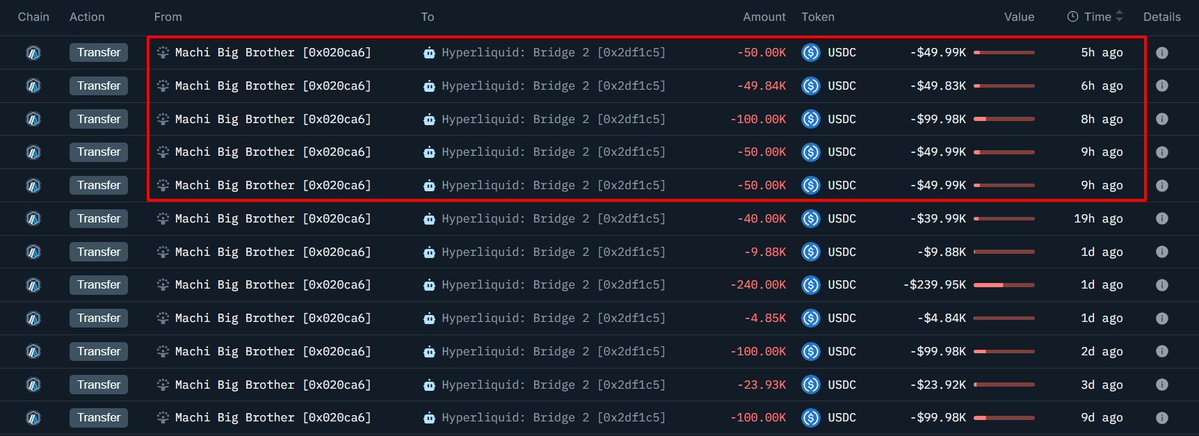Select amount -4.85K
This screenshot has height=436, width=1199.
click(x=765, y=318)
